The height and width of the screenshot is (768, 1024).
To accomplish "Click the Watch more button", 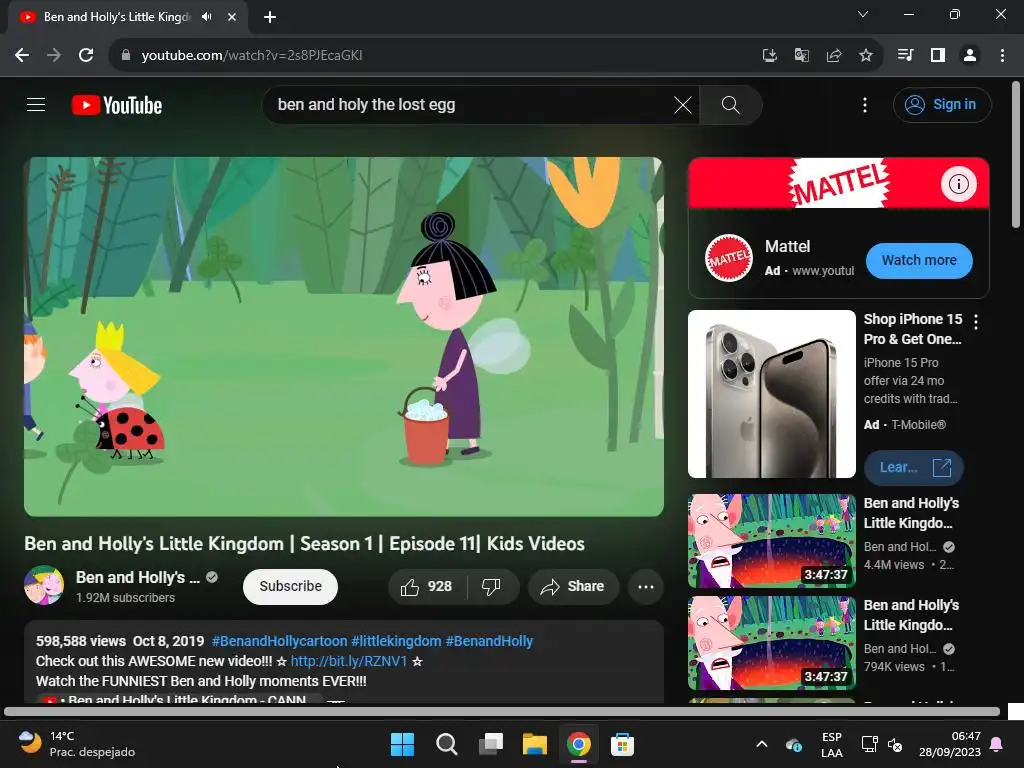I will tap(919, 261).
